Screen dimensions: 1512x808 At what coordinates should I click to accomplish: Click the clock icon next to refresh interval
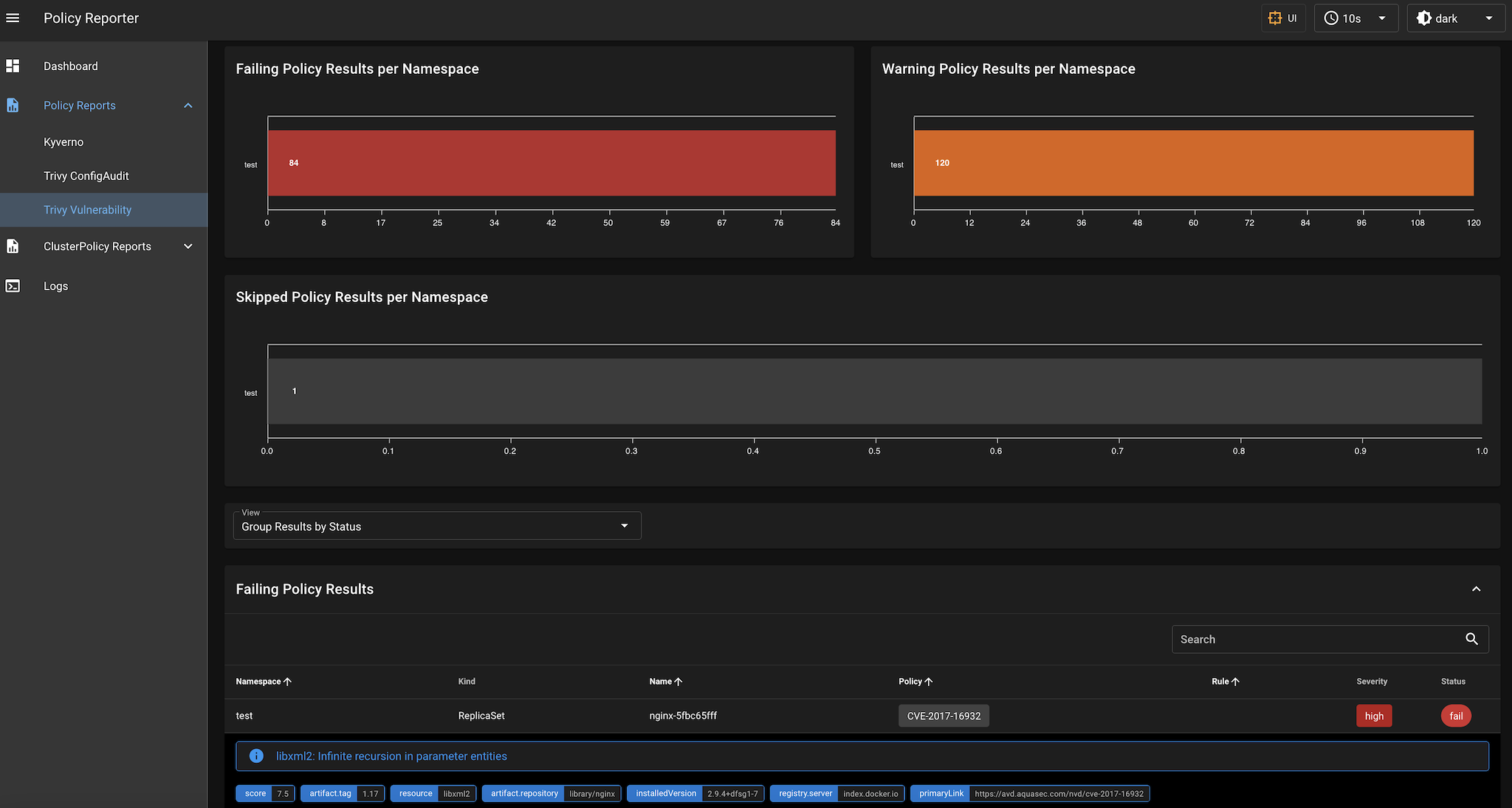click(1331, 18)
